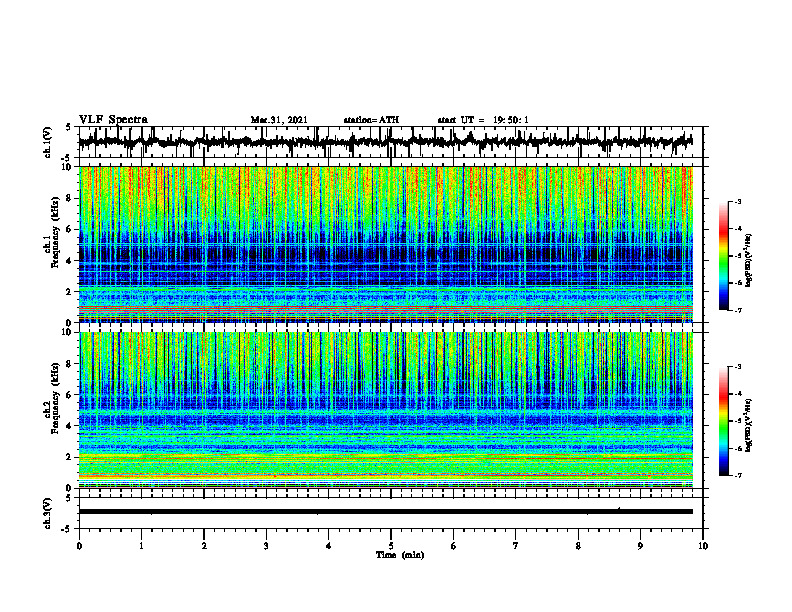
Task: Click the ch.1 spectrogram color scale bar
Action: (x=724, y=256)
